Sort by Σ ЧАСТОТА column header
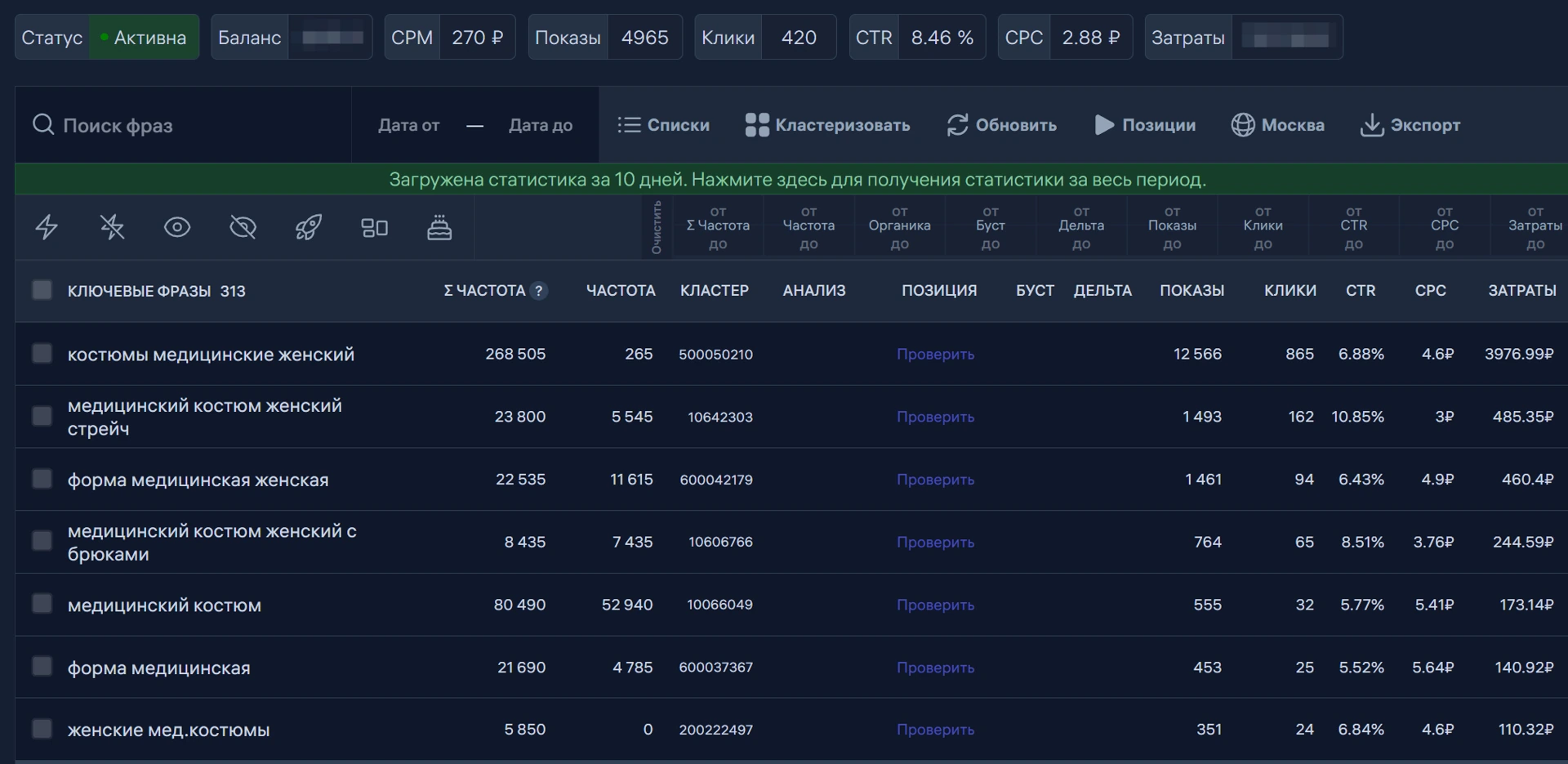 click(x=484, y=291)
